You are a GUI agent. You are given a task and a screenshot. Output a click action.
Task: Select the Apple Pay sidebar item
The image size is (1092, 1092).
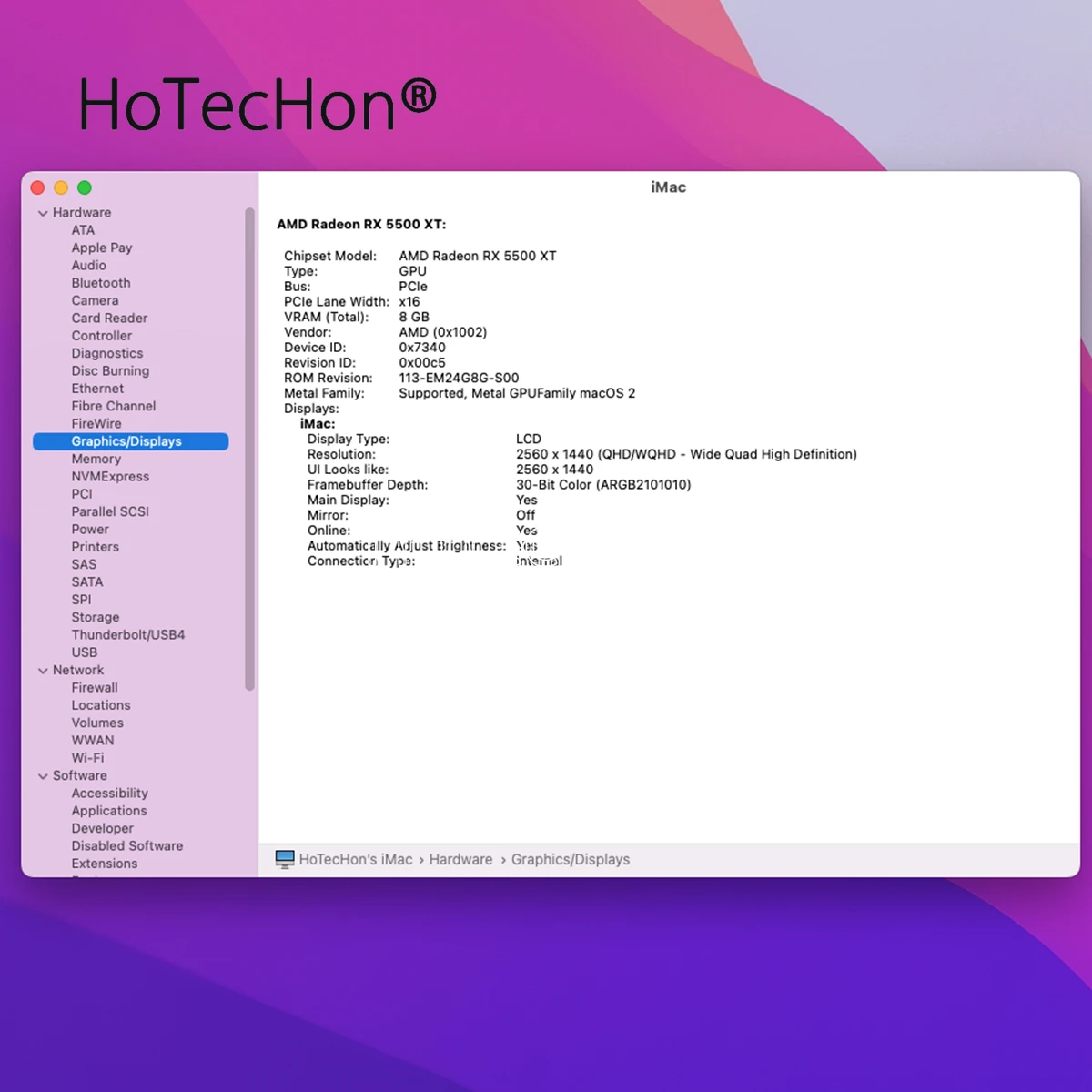[101, 248]
